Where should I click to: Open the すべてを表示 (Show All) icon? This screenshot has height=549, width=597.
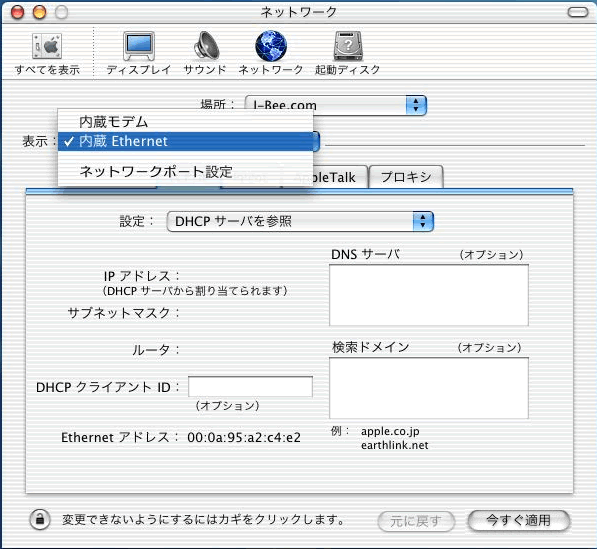(x=47, y=53)
